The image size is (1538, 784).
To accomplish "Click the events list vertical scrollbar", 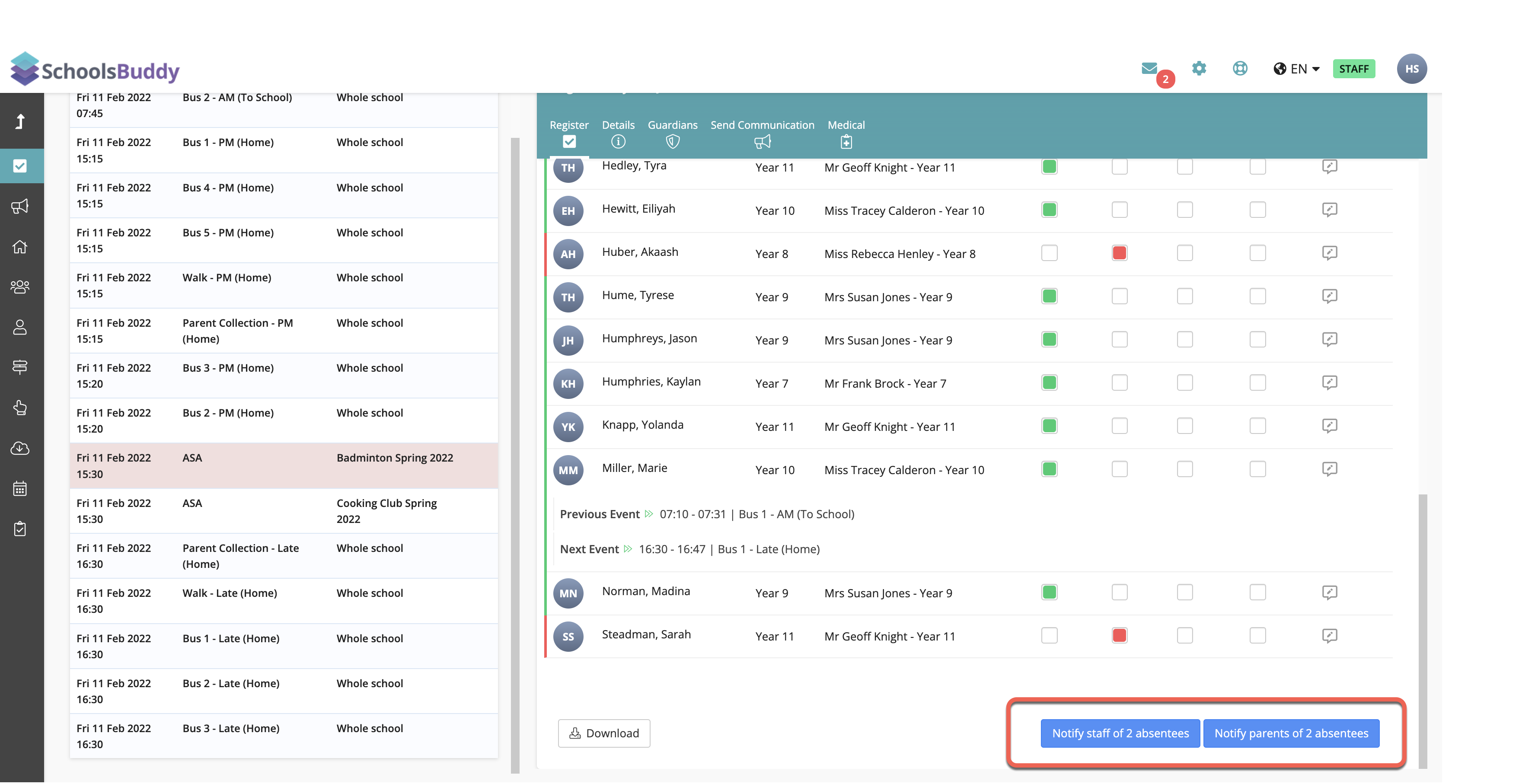I will click(x=515, y=454).
